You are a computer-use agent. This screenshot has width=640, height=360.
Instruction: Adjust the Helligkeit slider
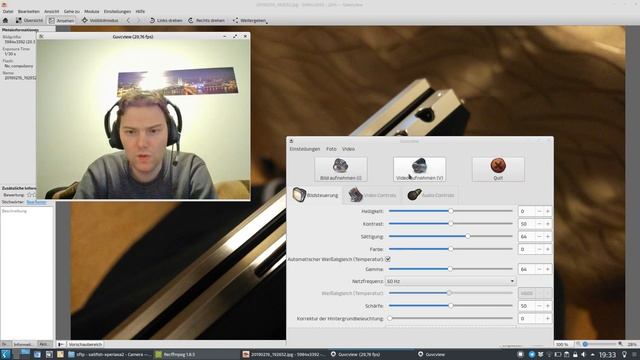tap(451, 211)
